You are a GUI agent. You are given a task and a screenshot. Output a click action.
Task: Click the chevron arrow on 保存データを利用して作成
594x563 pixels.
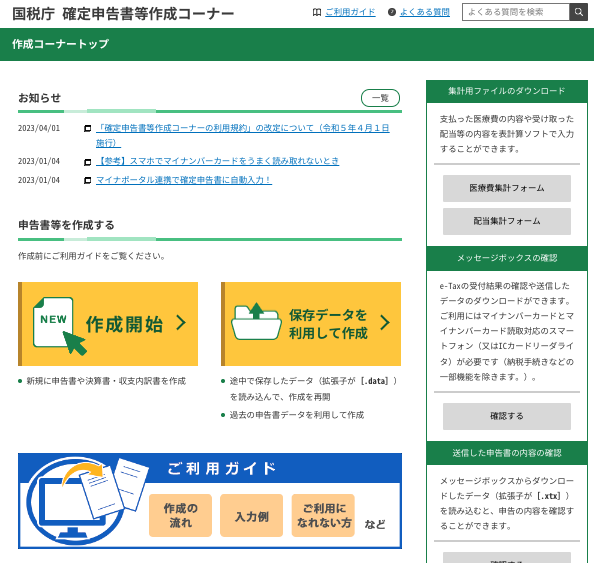tap(385, 323)
